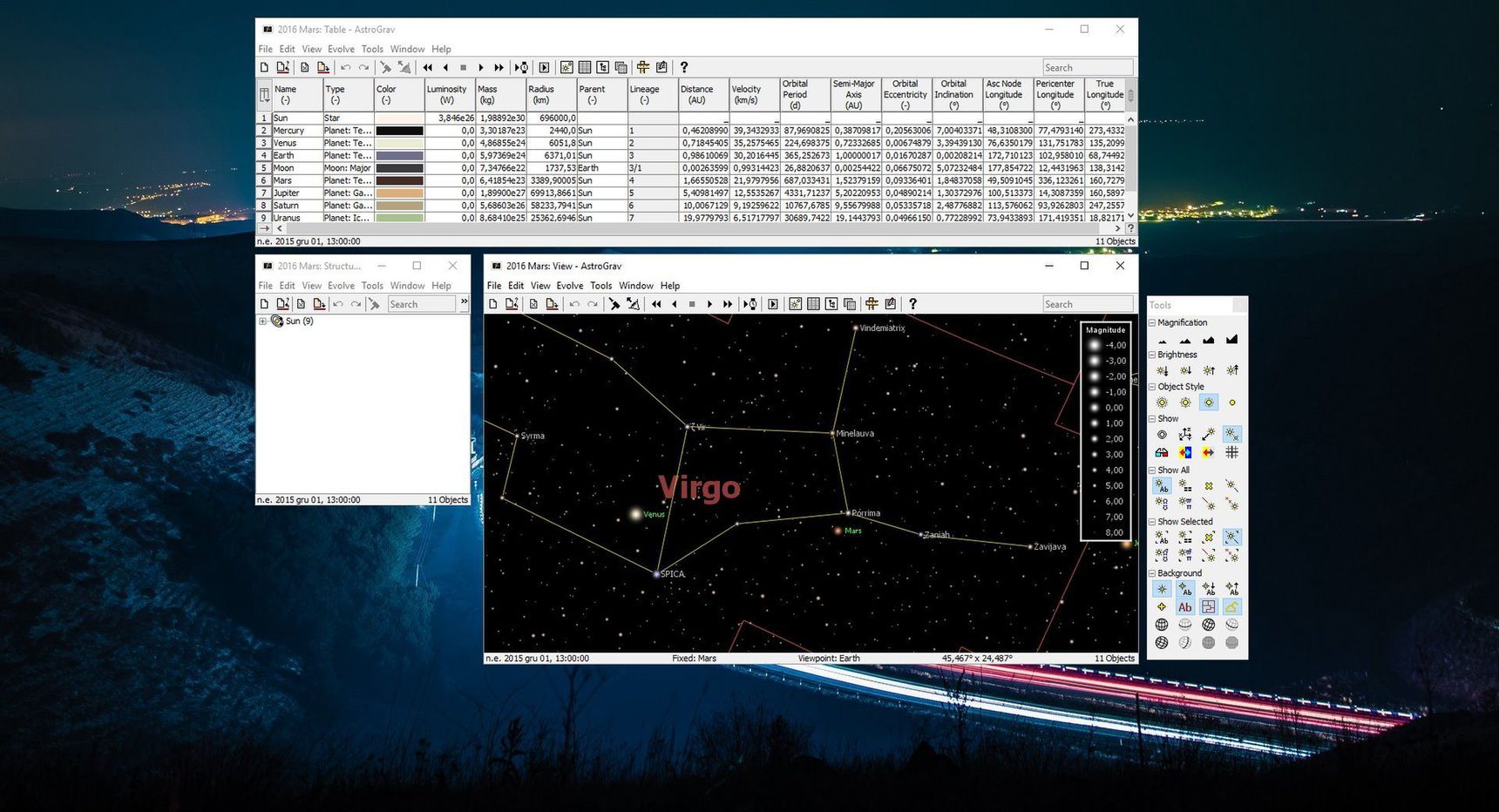The height and width of the screenshot is (812, 1499).
Task: Click Jupiter's orange color swatch
Action: point(399,193)
